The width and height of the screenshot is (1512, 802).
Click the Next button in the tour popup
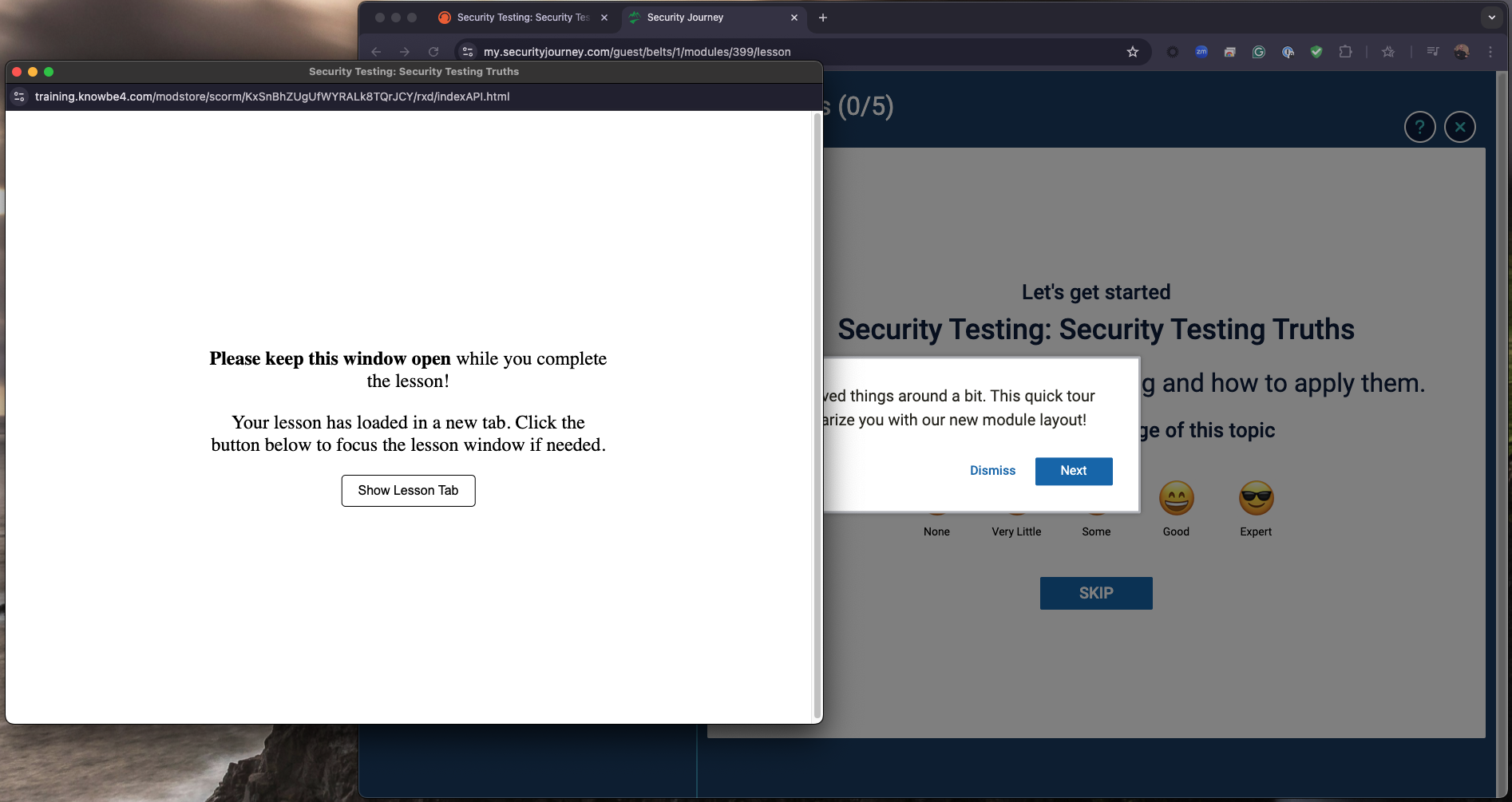tap(1073, 471)
